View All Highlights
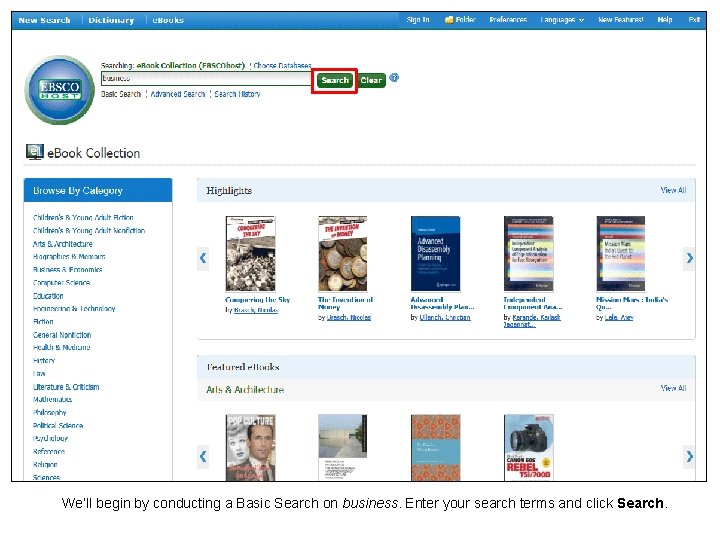Image resolution: width=720 pixels, height=540 pixels. tap(673, 190)
